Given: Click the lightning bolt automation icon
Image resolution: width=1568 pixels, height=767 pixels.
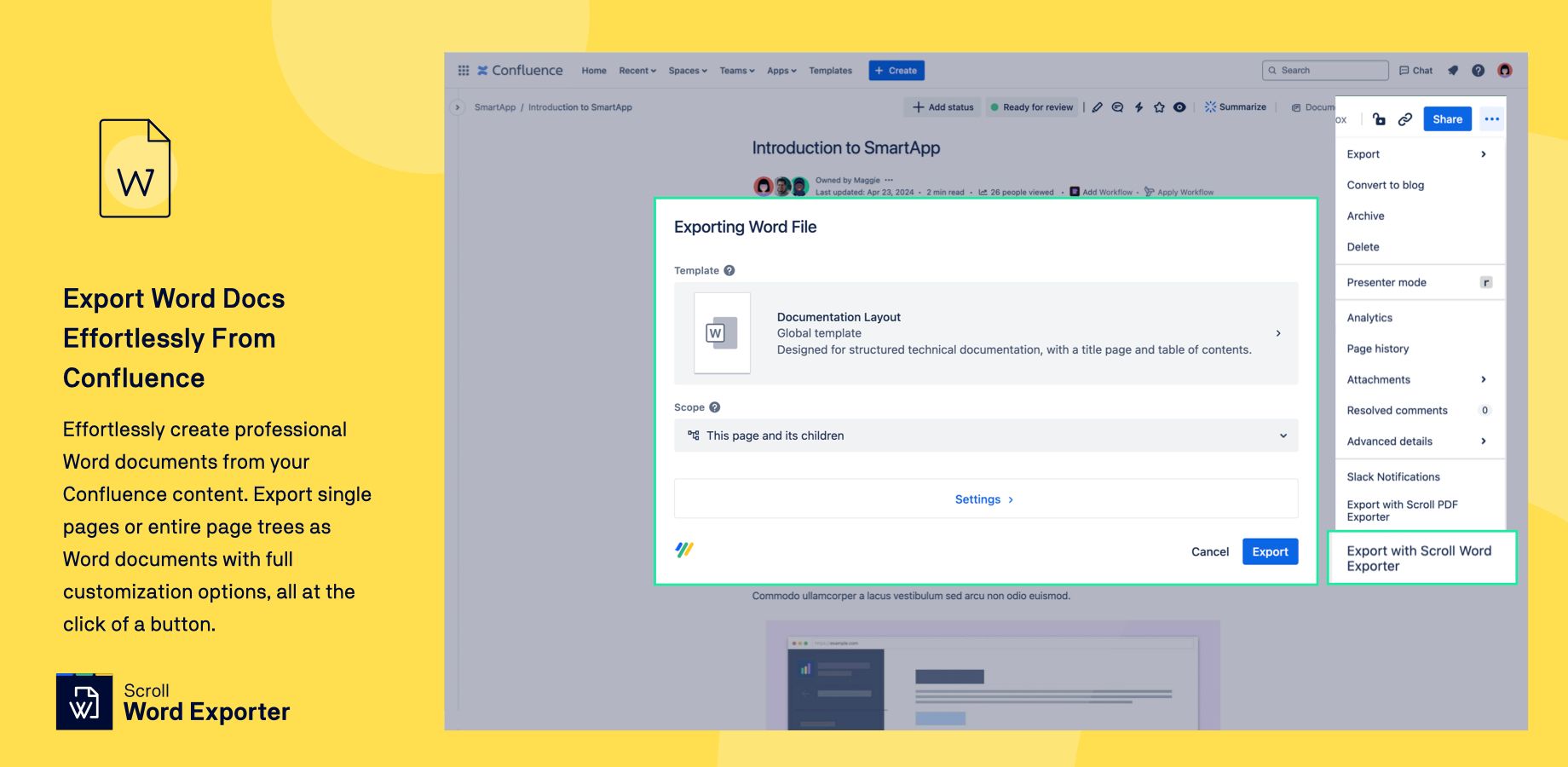Looking at the screenshot, I should click(x=1139, y=107).
